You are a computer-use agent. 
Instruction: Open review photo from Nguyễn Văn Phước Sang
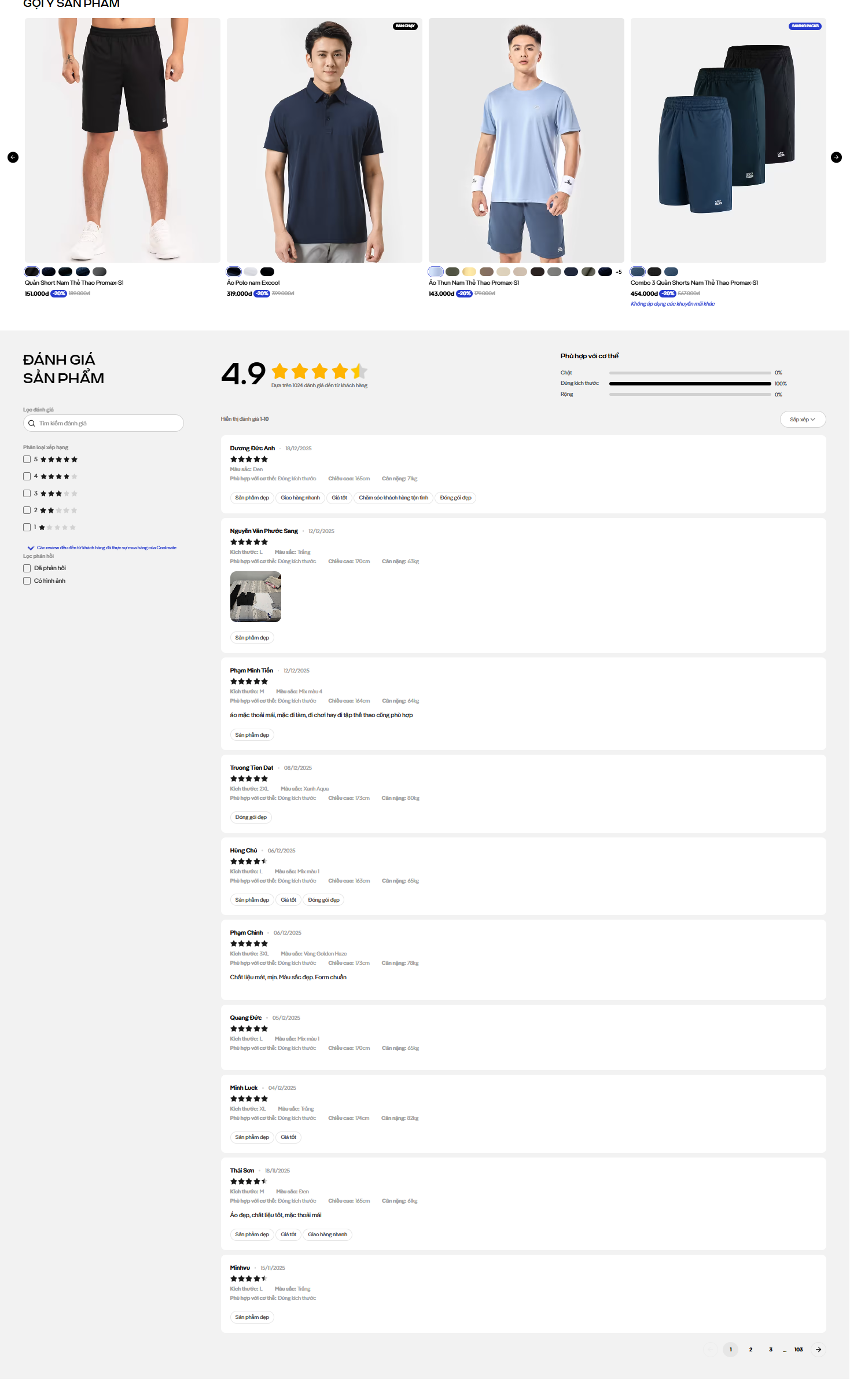pos(255,597)
